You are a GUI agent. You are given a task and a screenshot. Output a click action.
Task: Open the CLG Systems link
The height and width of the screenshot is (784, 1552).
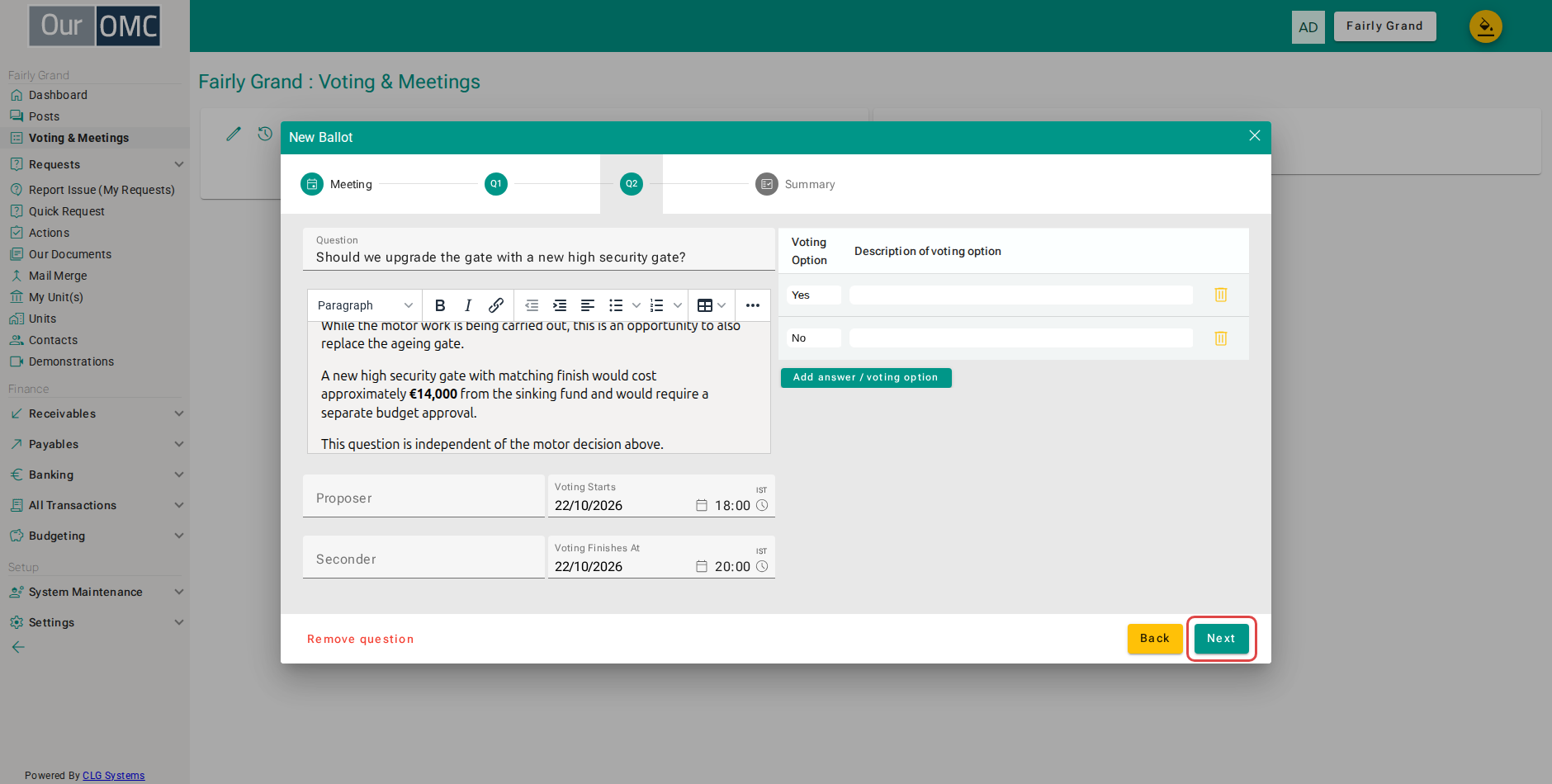tap(114, 776)
